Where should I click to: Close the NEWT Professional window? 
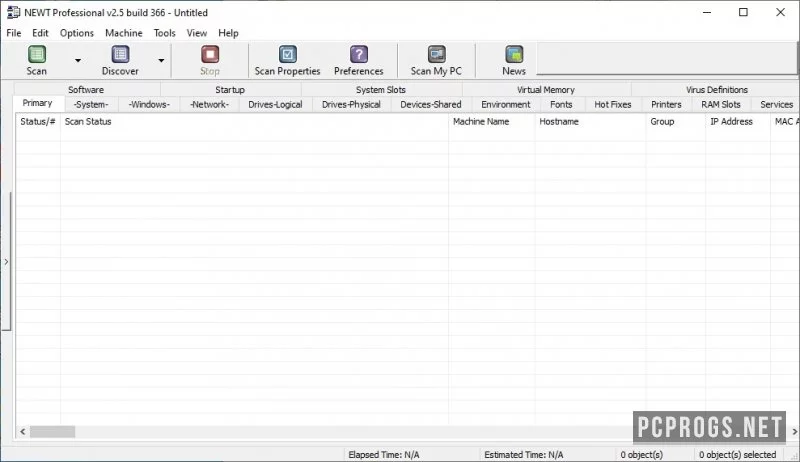(x=781, y=12)
